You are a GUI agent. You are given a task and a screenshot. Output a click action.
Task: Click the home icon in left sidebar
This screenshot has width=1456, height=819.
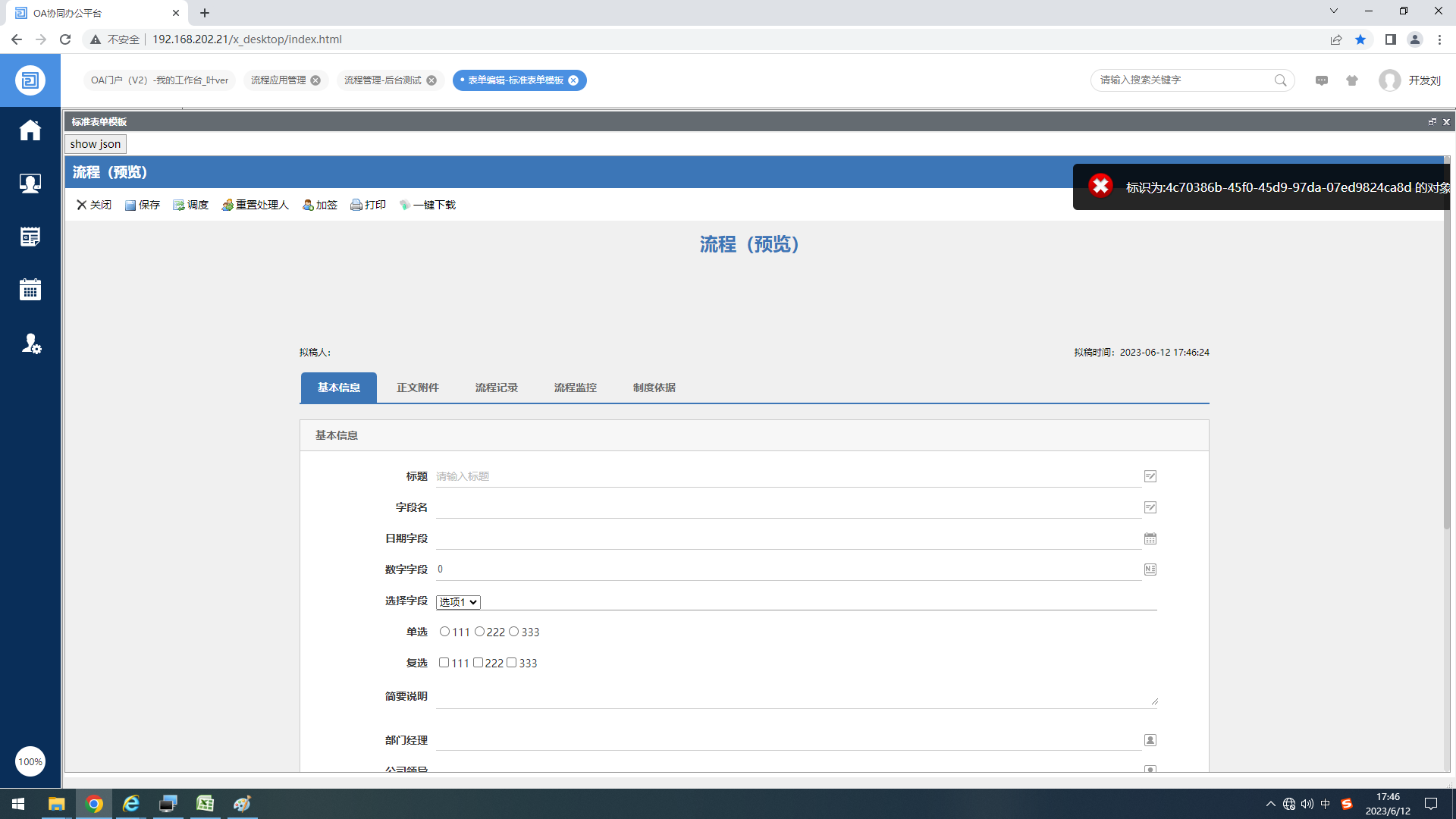(30, 130)
